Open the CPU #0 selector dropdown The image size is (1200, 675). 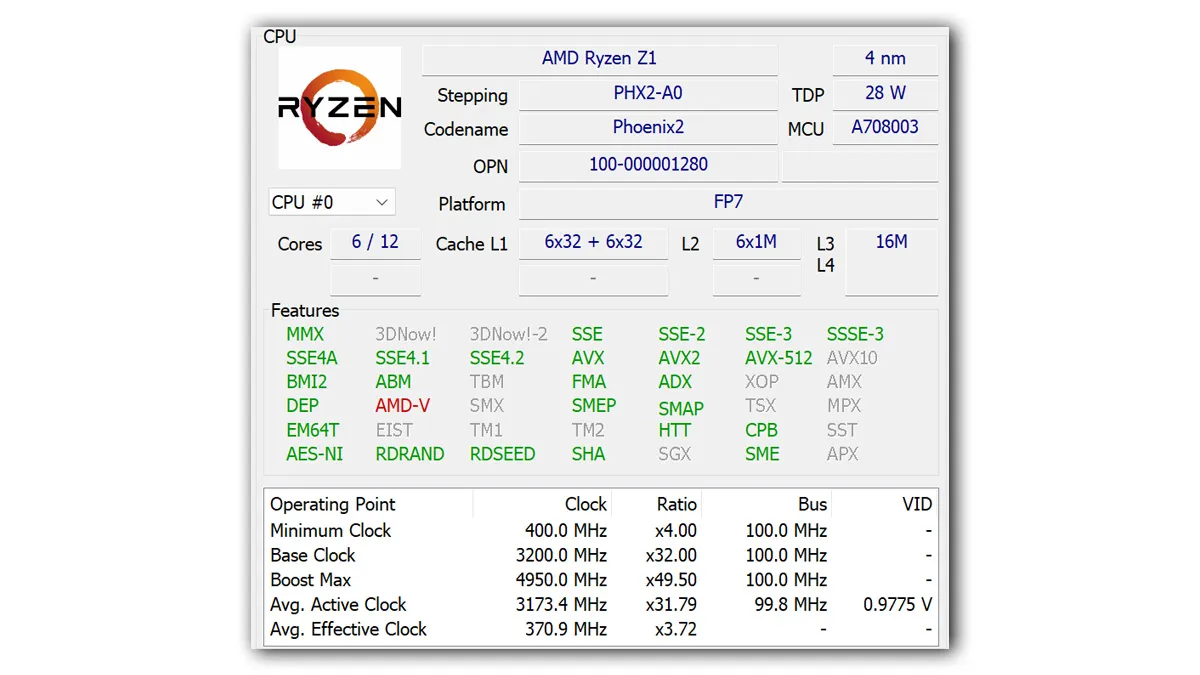coord(332,202)
